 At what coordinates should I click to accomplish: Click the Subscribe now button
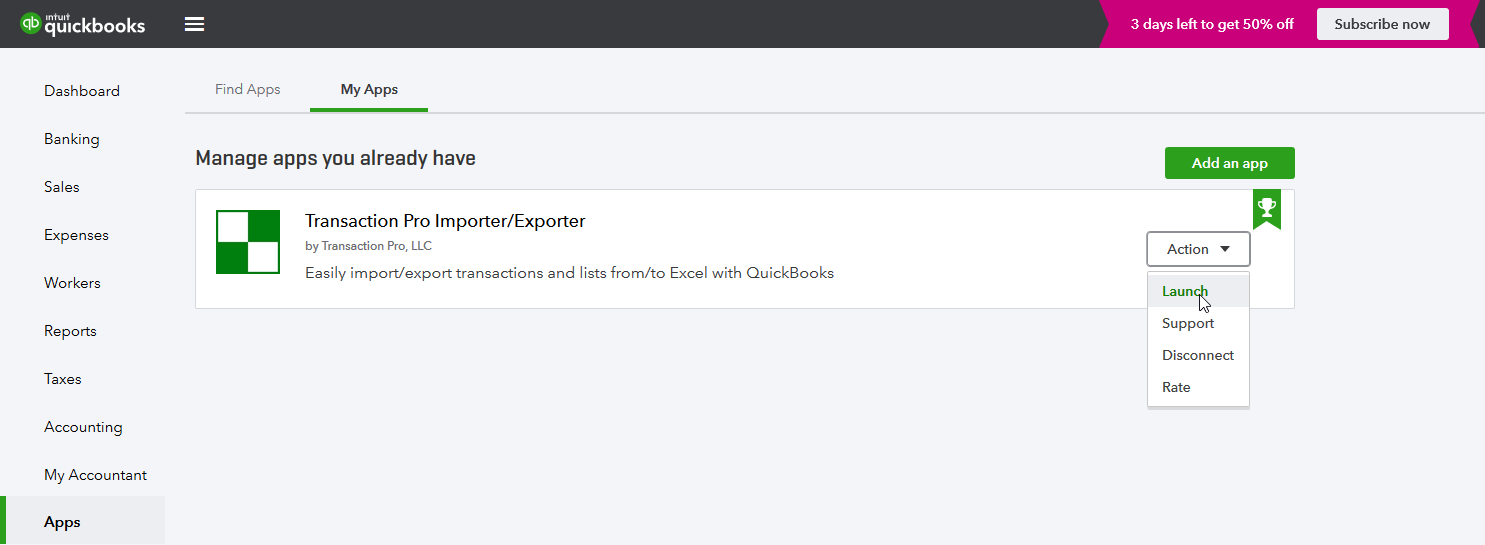pyautogui.click(x=1382, y=24)
